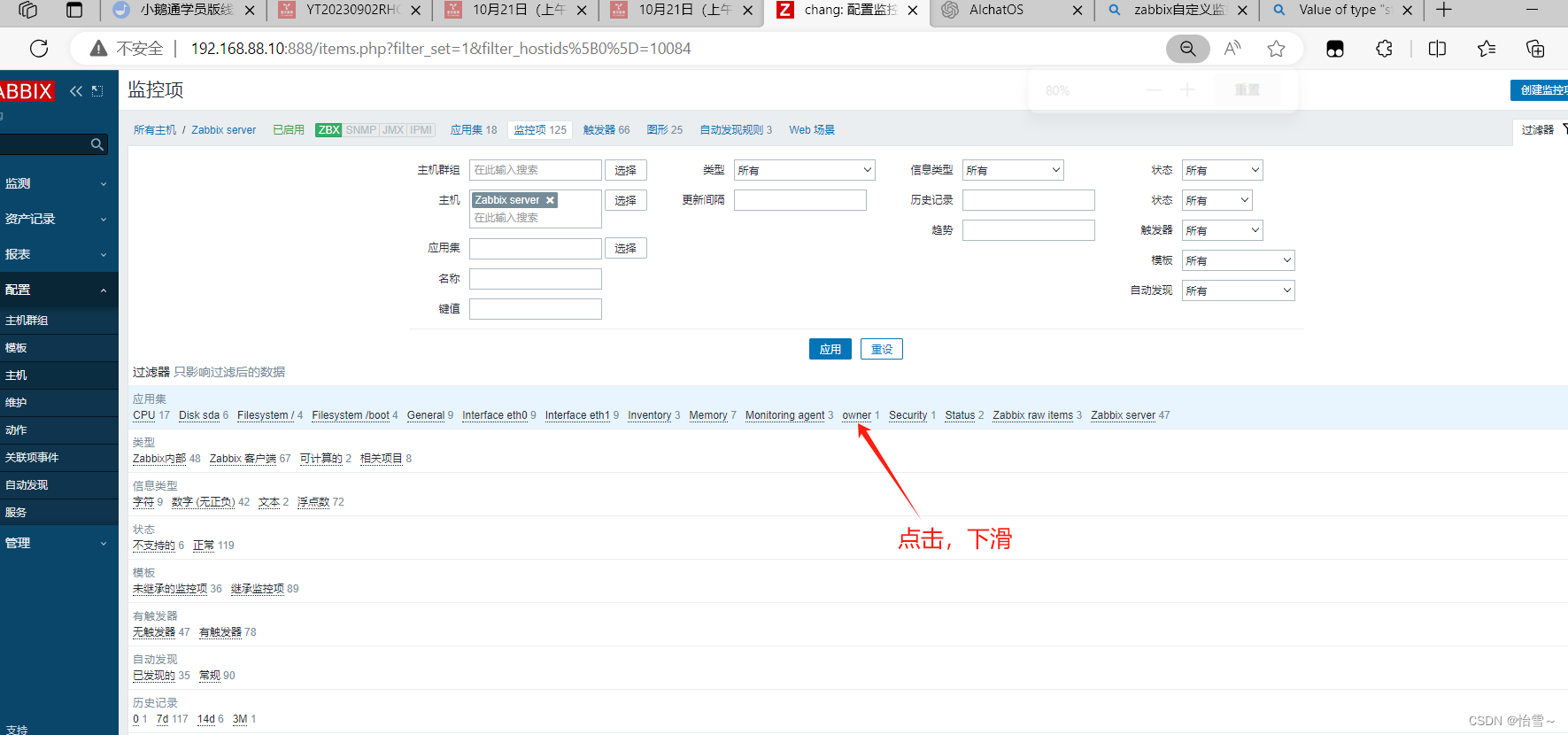Toggle split screen browser icon
Screen dimensions: 1568x735
[x=1438, y=49]
